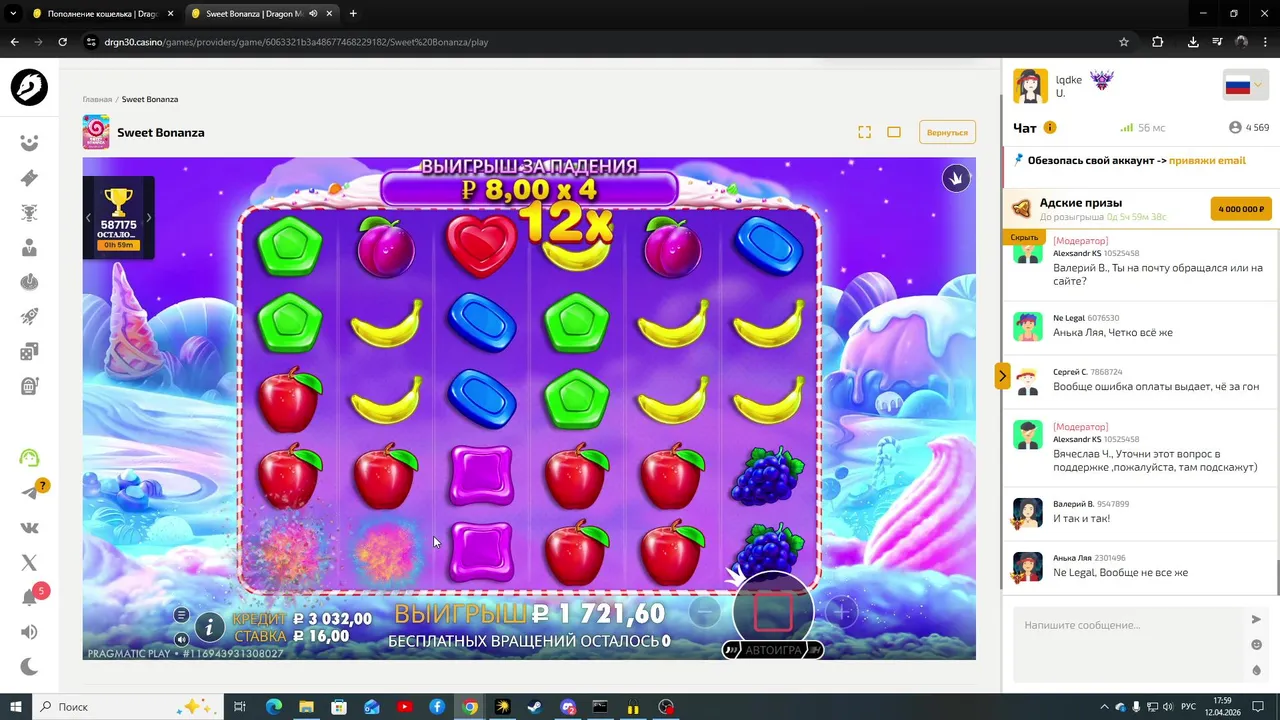Open tab search dropdown arrow
This screenshot has height=720, width=1280.
click(x=13, y=14)
